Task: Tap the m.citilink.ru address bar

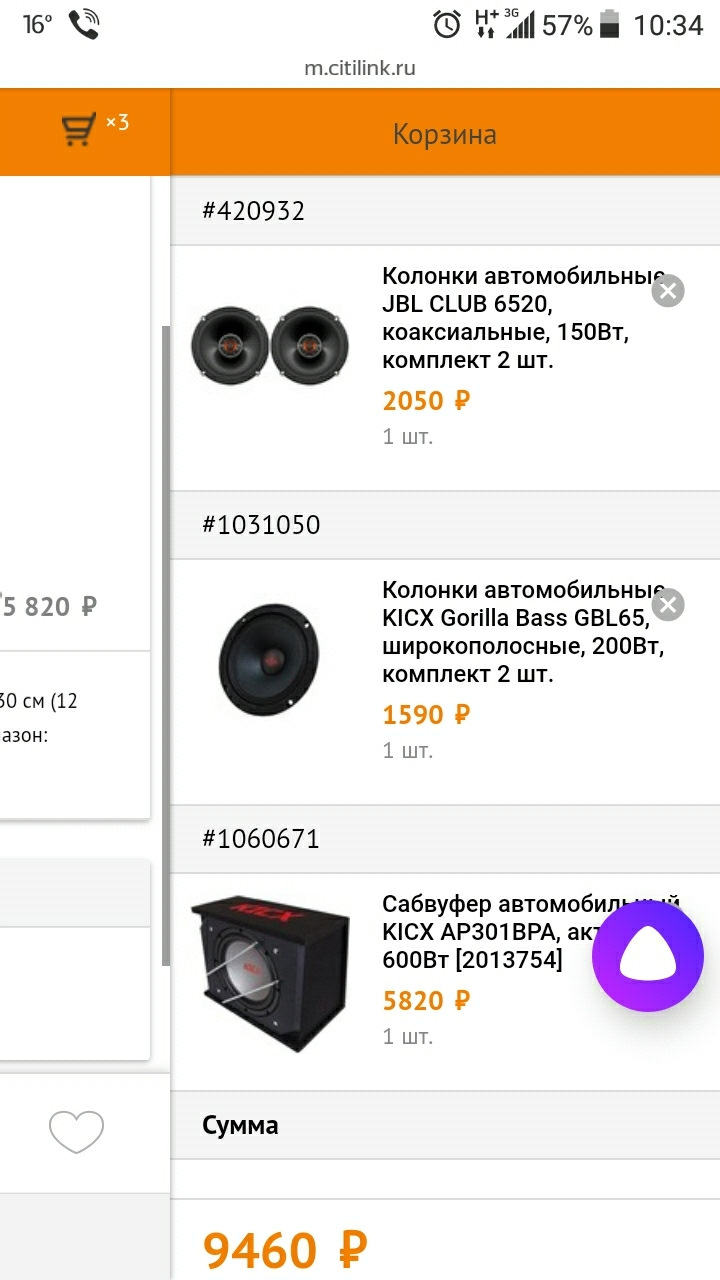Action: coord(360,68)
